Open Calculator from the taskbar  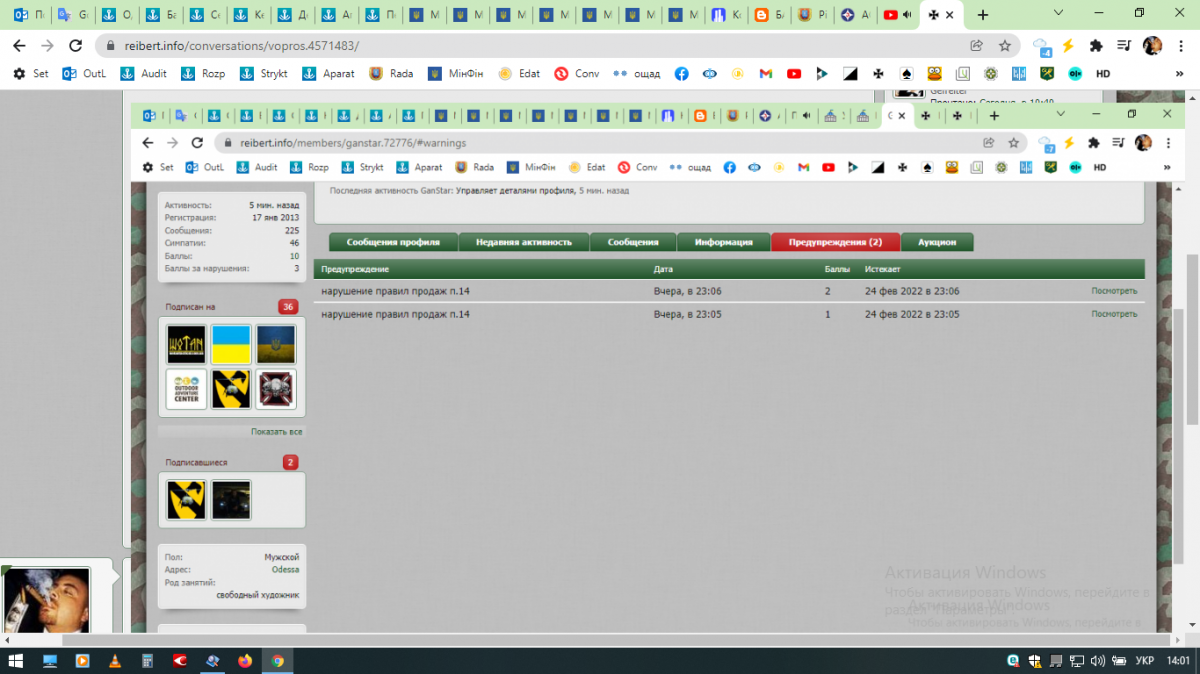[147, 661]
